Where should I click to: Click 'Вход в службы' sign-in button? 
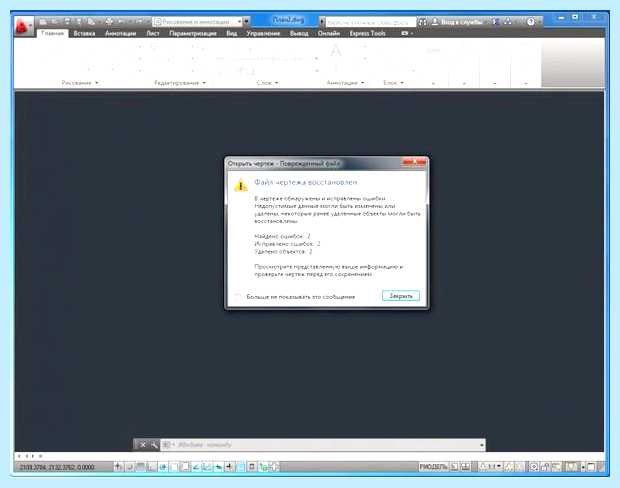457,22
